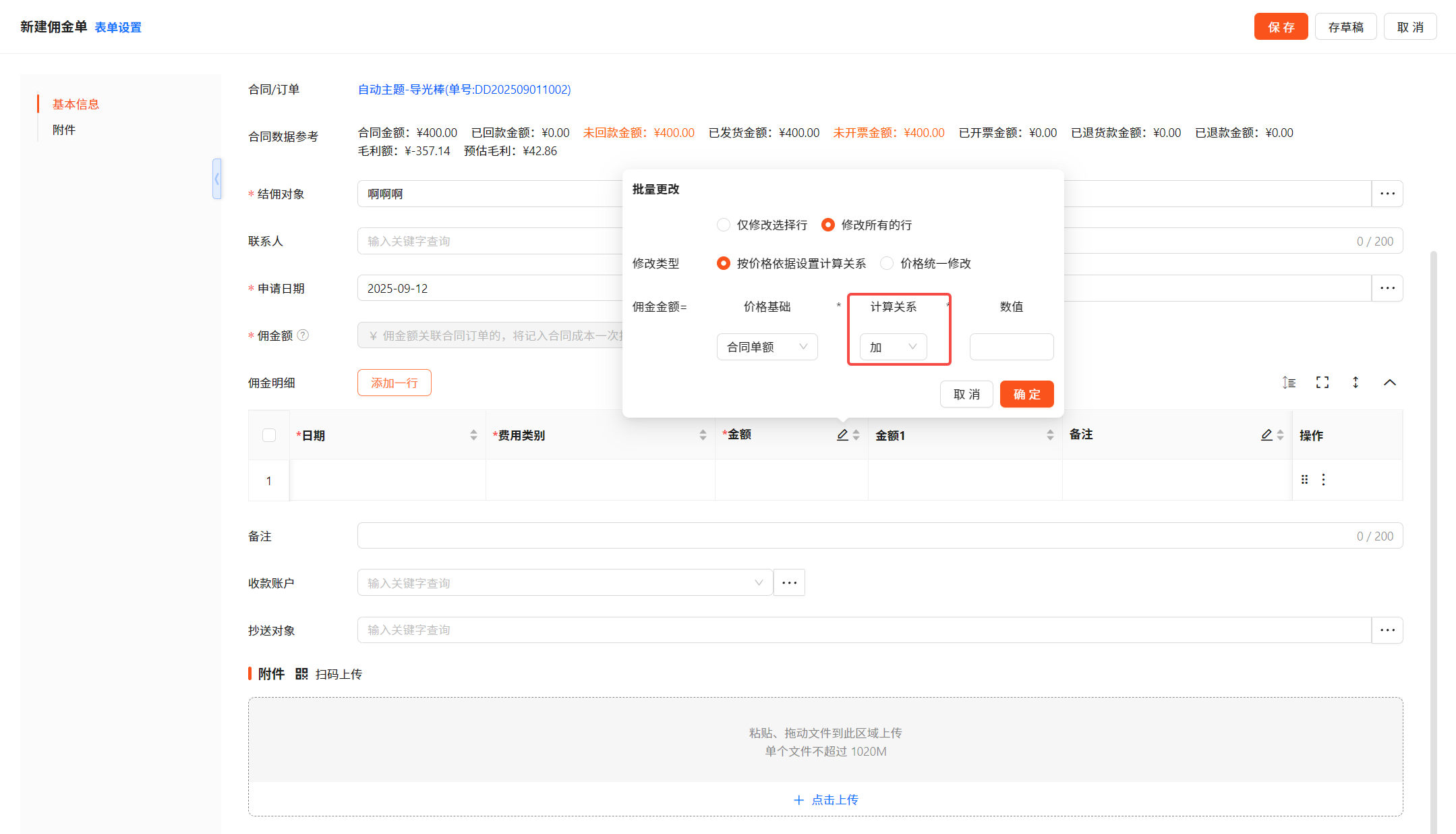Switch to 附件 in the left navigation
The width and height of the screenshot is (1456, 834).
click(x=64, y=130)
